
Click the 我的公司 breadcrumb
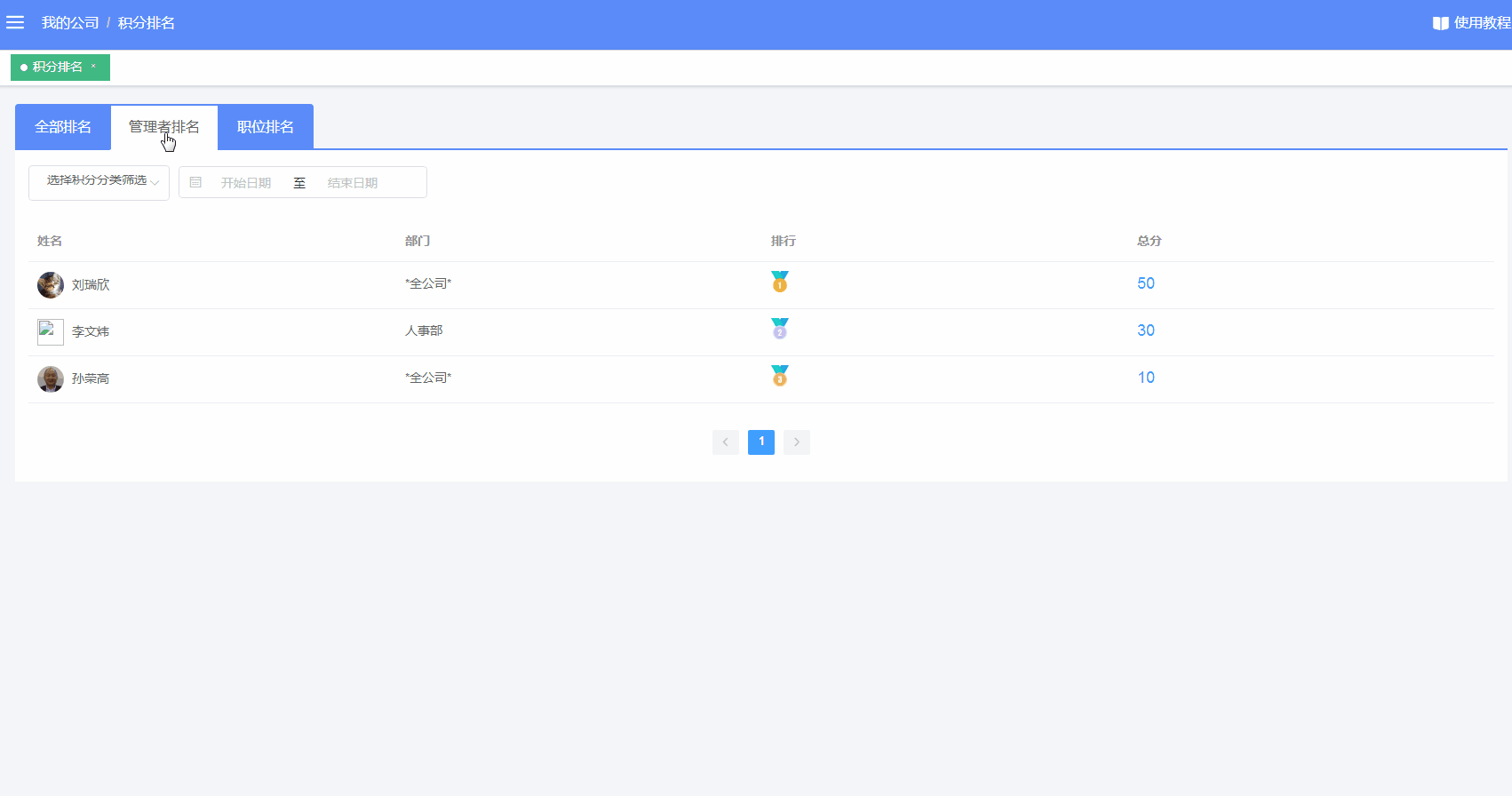[70, 23]
